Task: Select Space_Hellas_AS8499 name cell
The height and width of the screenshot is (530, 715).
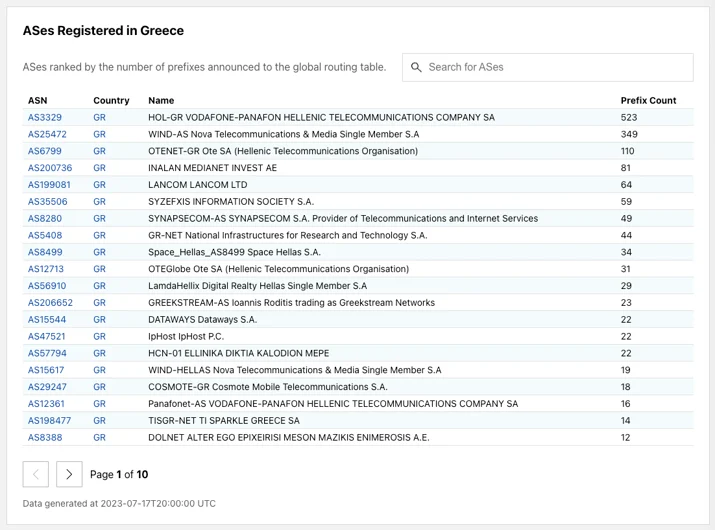Action: [x=234, y=253]
